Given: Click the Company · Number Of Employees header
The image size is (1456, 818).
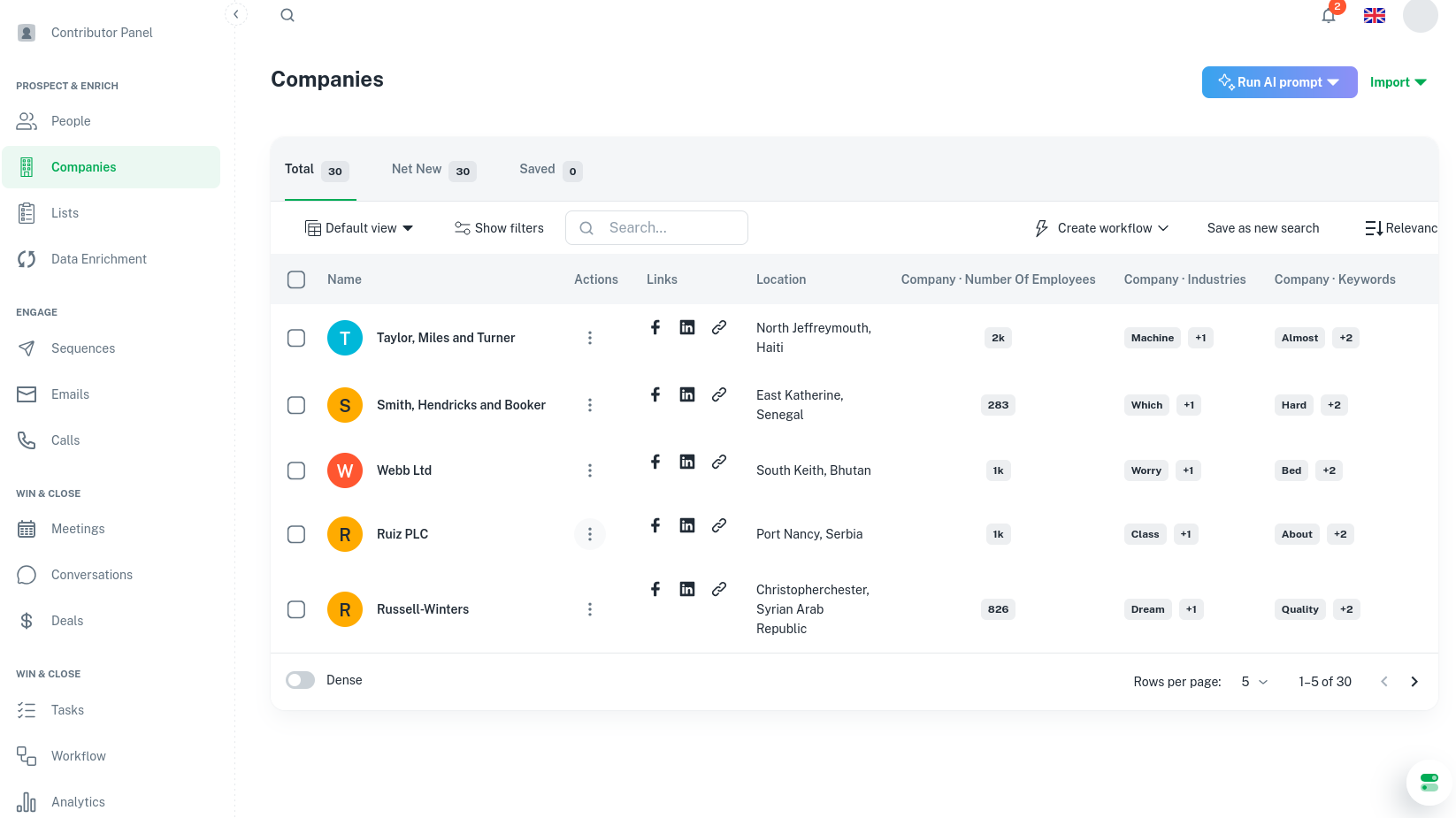Looking at the screenshot, I should coord(998,279).
